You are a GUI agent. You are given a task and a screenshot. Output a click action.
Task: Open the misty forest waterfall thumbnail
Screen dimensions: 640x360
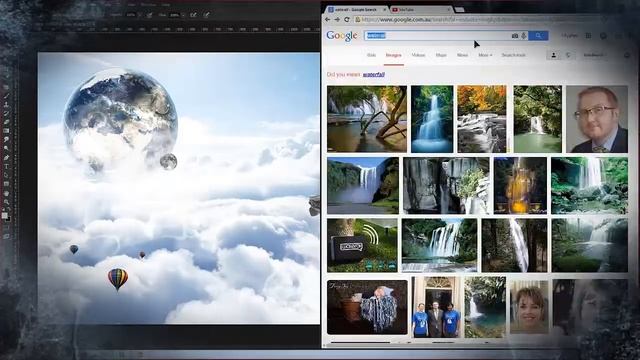(x=590, y=245)
